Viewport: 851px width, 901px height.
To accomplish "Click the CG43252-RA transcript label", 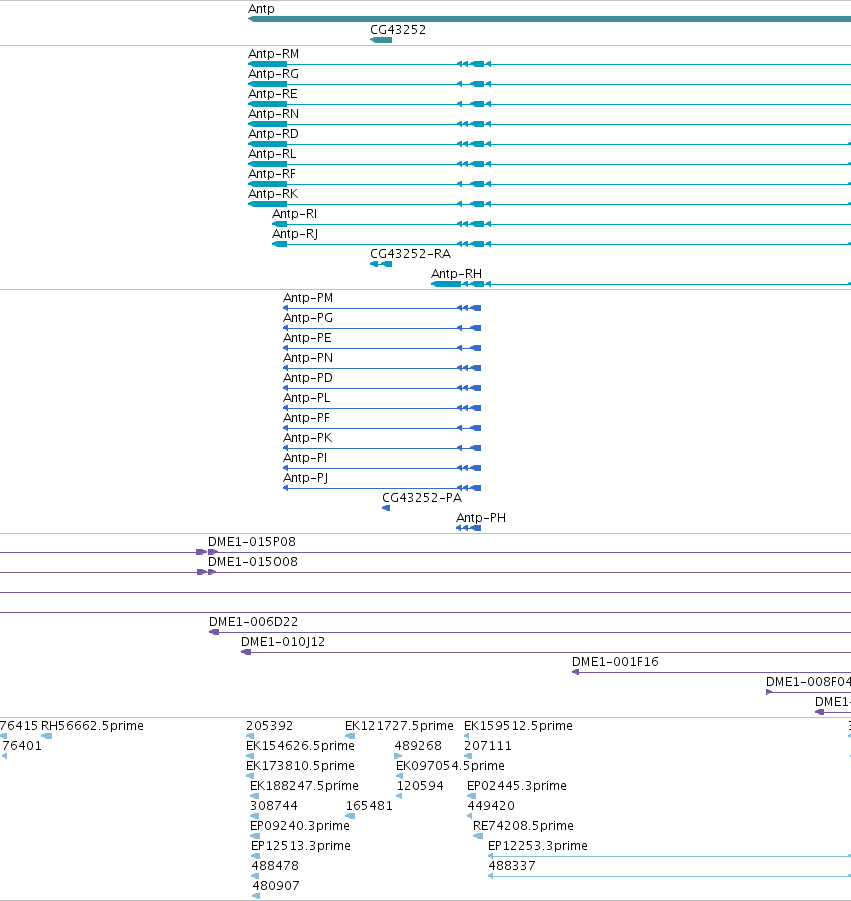I will point(410,253).
